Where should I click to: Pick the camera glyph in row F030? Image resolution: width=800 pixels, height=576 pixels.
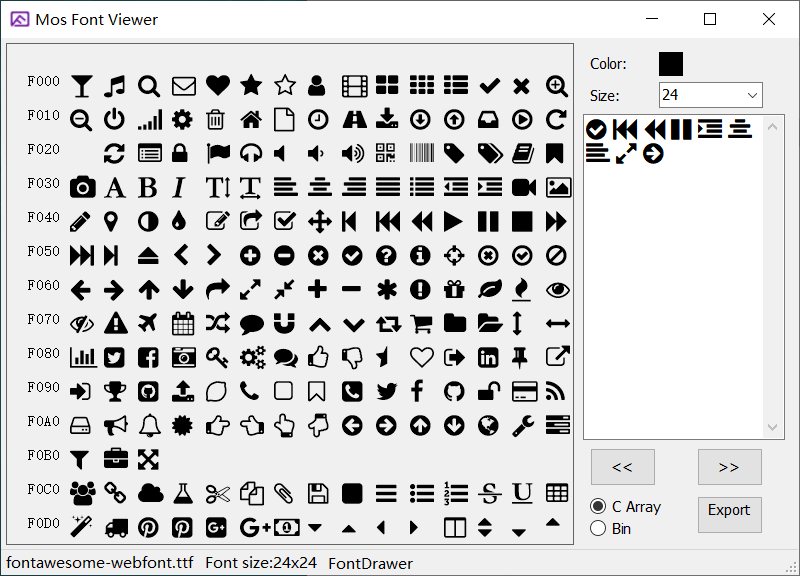pyautogui.click(x=82, y=187)
